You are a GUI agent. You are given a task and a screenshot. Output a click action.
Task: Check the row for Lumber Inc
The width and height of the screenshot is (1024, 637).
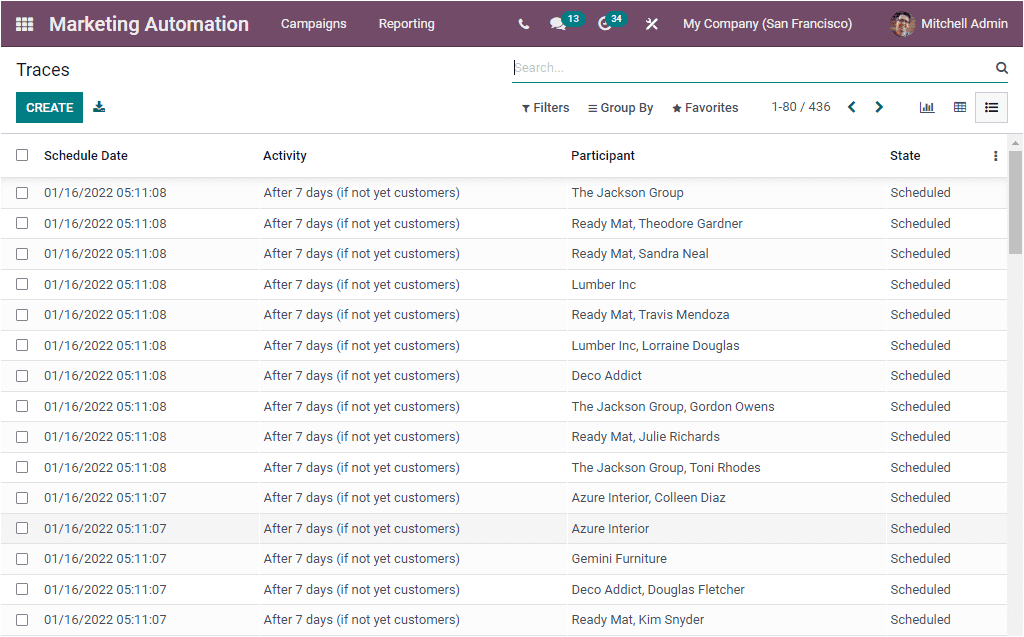click(x=22, y=284)
